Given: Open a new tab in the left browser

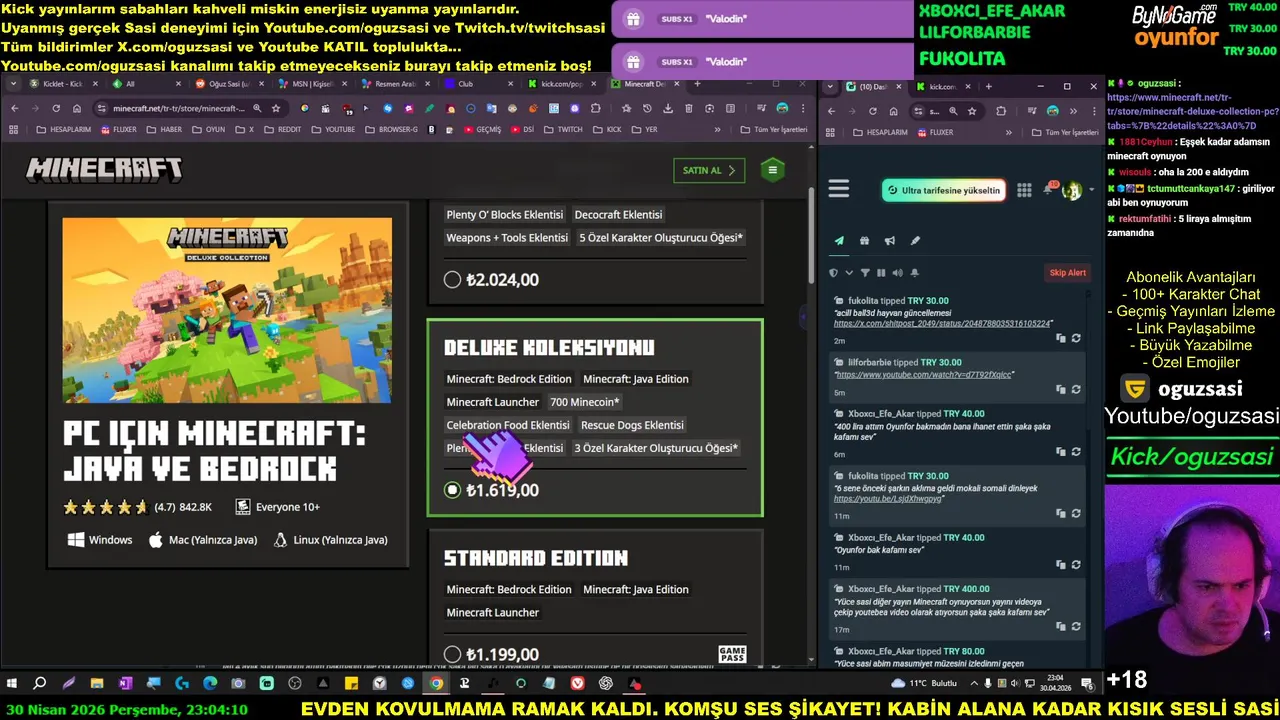Looking at the screenshot, I should (x=697, y=84).
